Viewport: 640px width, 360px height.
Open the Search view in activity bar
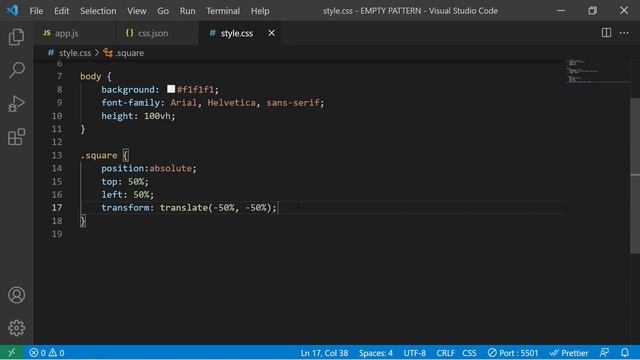pyautogui.click(x=16, y=70)
